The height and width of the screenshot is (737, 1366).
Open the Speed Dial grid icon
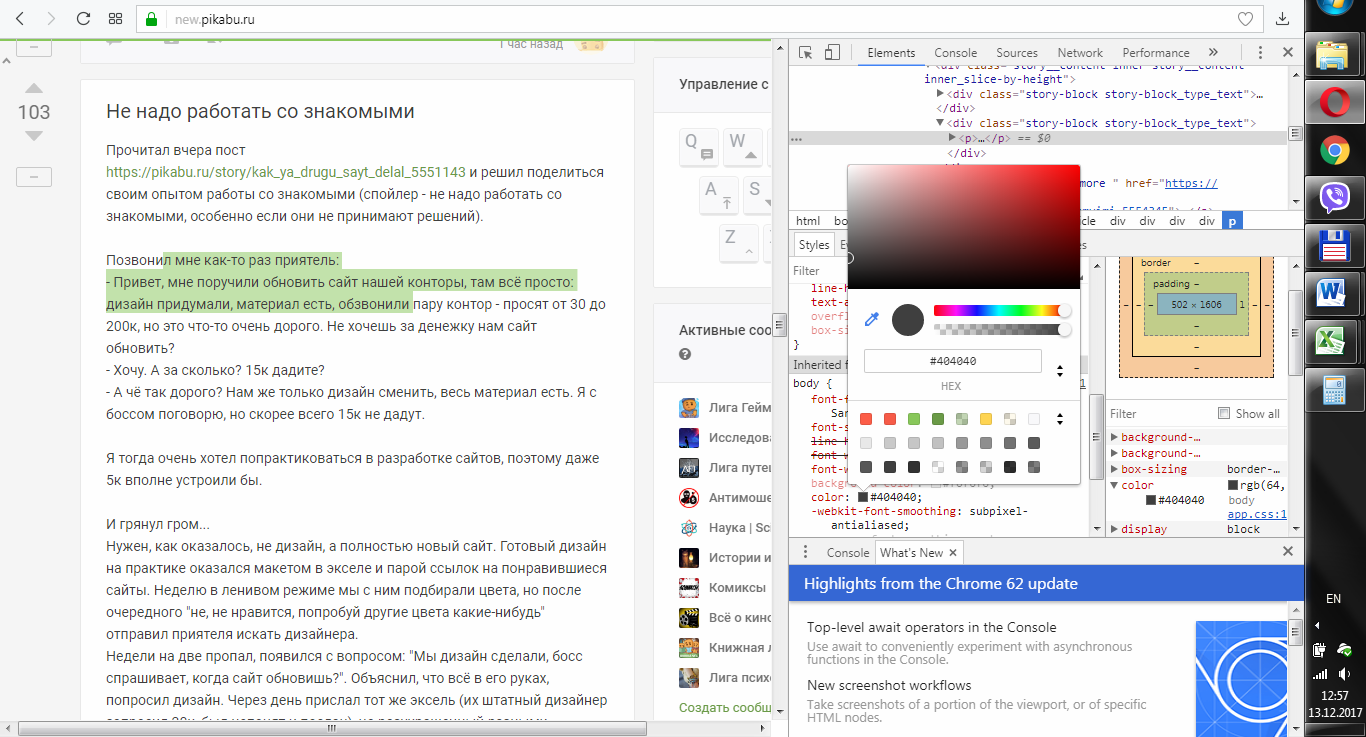pyautogui.click(x=116, y=19)
